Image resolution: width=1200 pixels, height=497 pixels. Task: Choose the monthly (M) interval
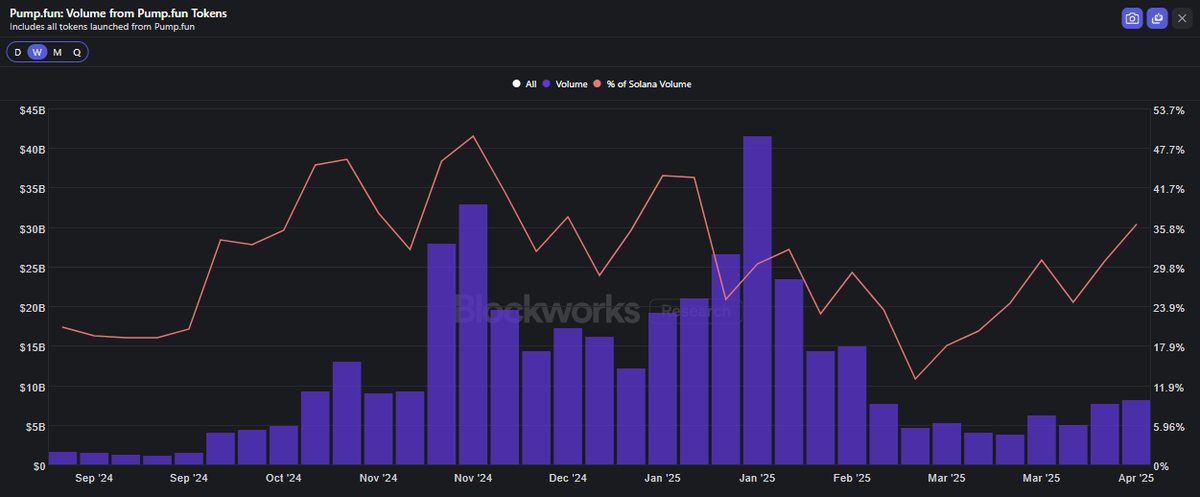[57, 52]
